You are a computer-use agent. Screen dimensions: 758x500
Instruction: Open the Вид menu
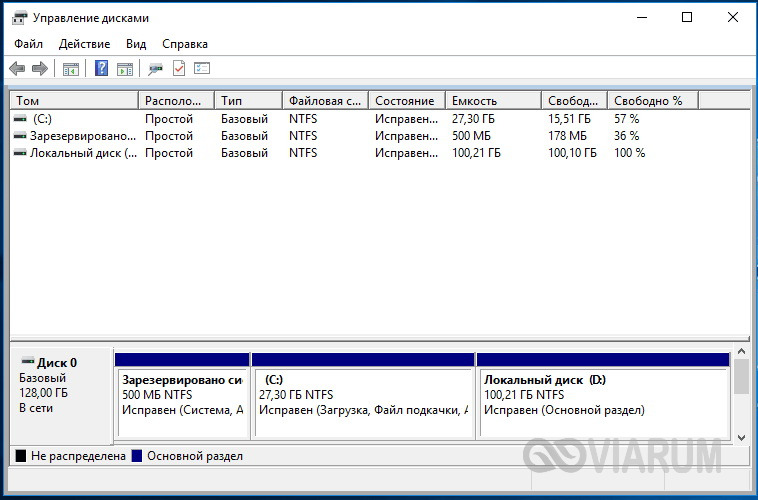[x=136, y=44]
